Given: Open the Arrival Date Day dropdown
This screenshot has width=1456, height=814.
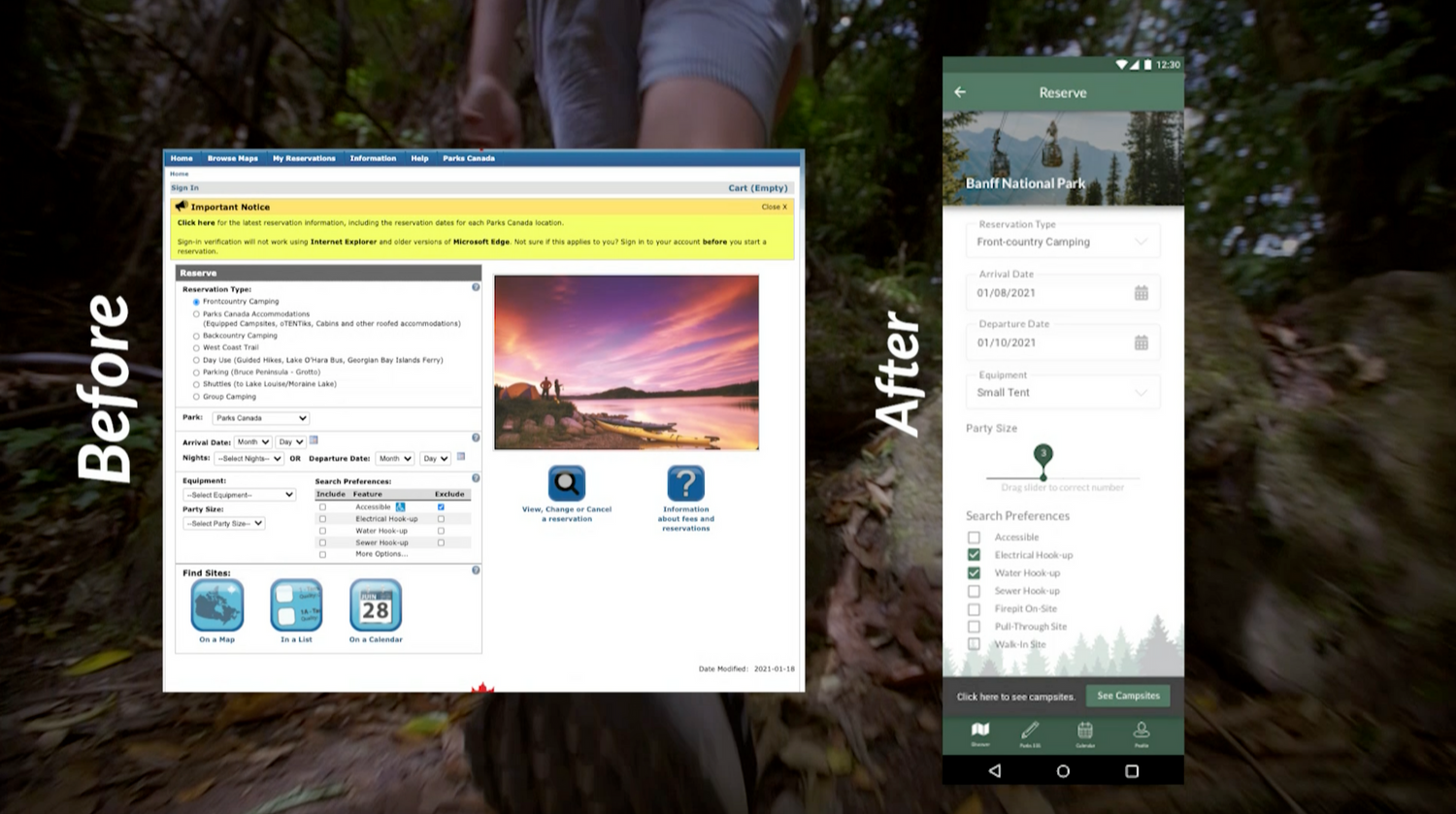Looking at the screenshot, I should pos(290,442).
